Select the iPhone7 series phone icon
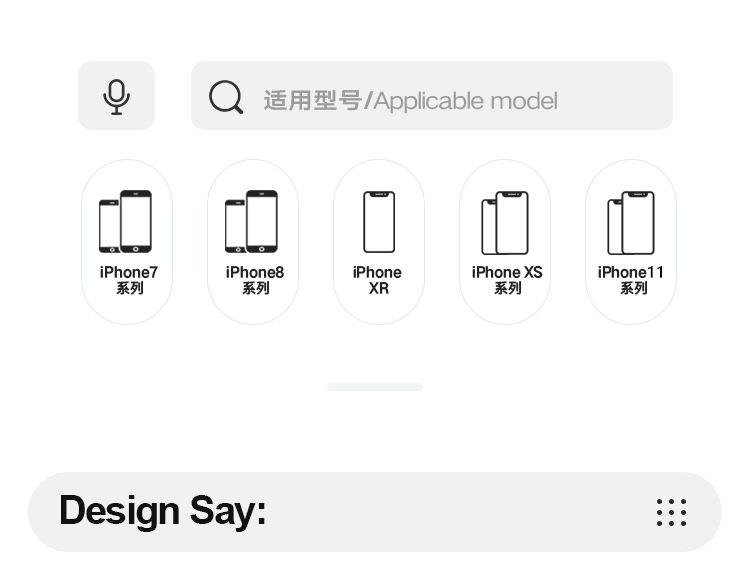This screenshot has width=750, height=580. (126, 222)
